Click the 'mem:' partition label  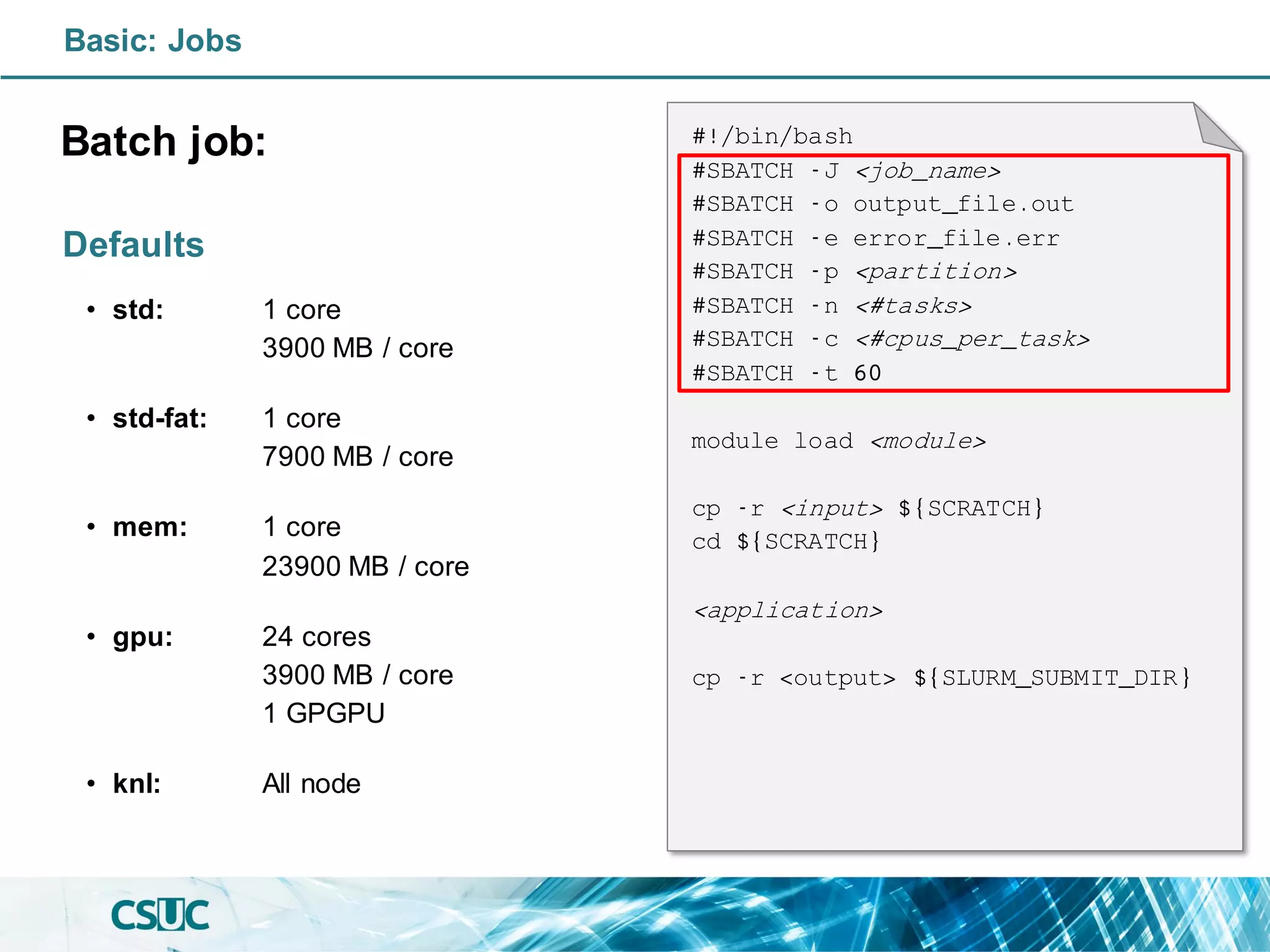click(149, 527)
